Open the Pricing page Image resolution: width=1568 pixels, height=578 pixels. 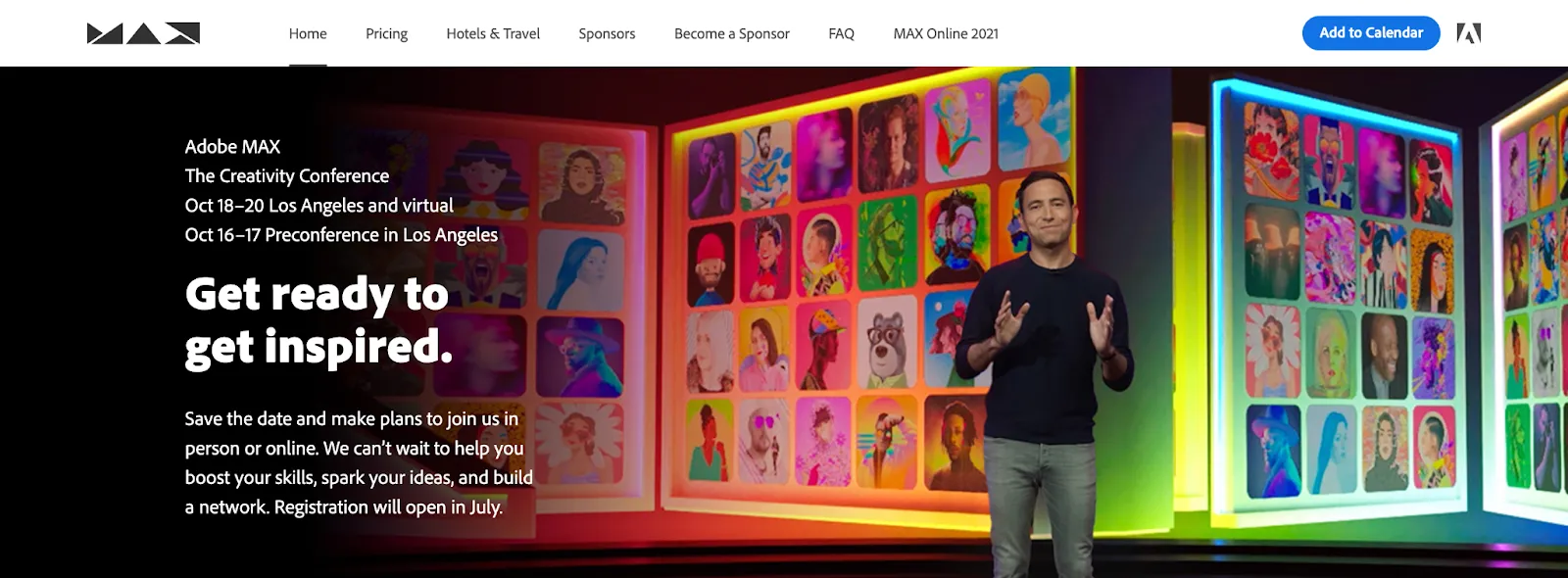tap(386, 33)
